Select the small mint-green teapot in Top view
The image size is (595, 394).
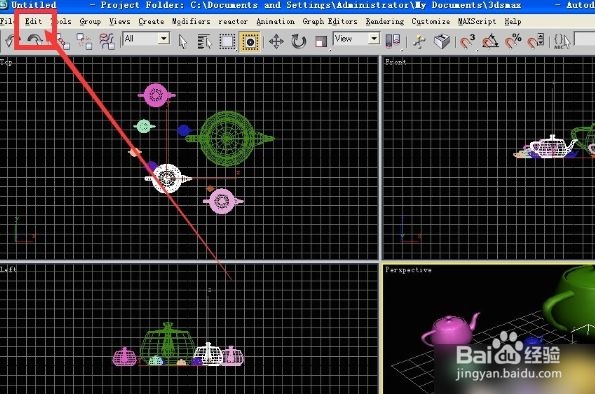tap(144, 126)
